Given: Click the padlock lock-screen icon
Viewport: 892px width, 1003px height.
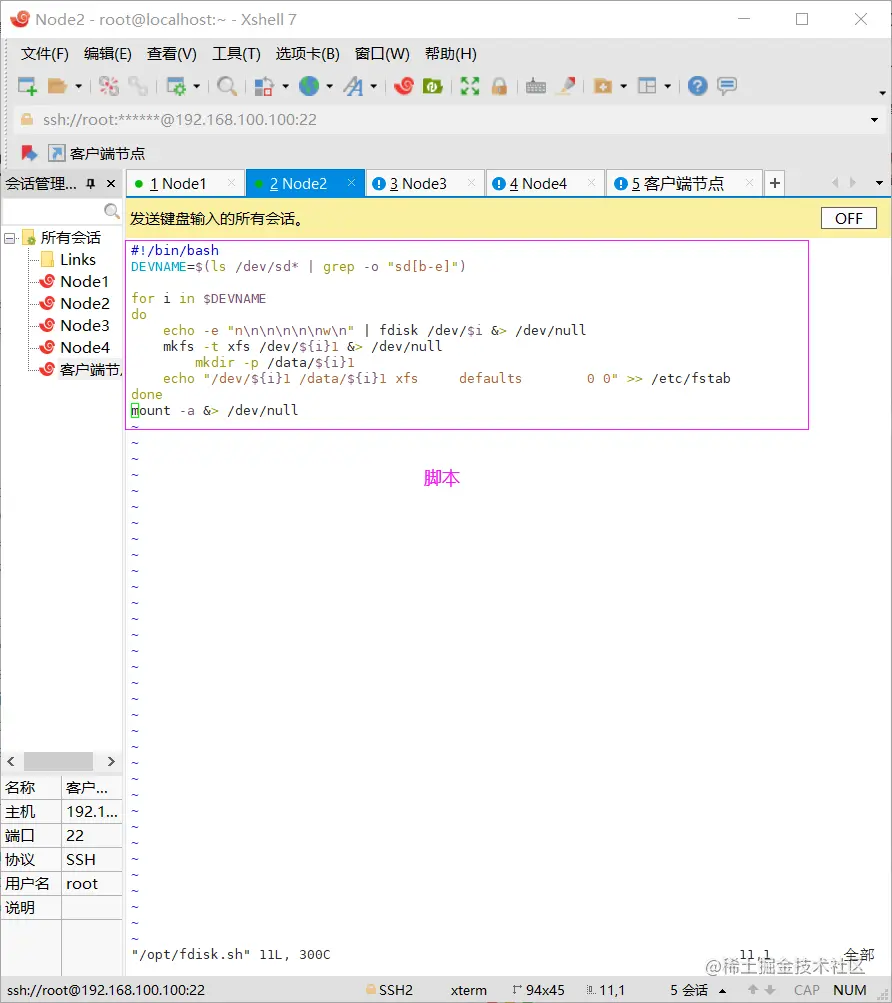Looking at the screenshot, I should (x=499, y=86).
